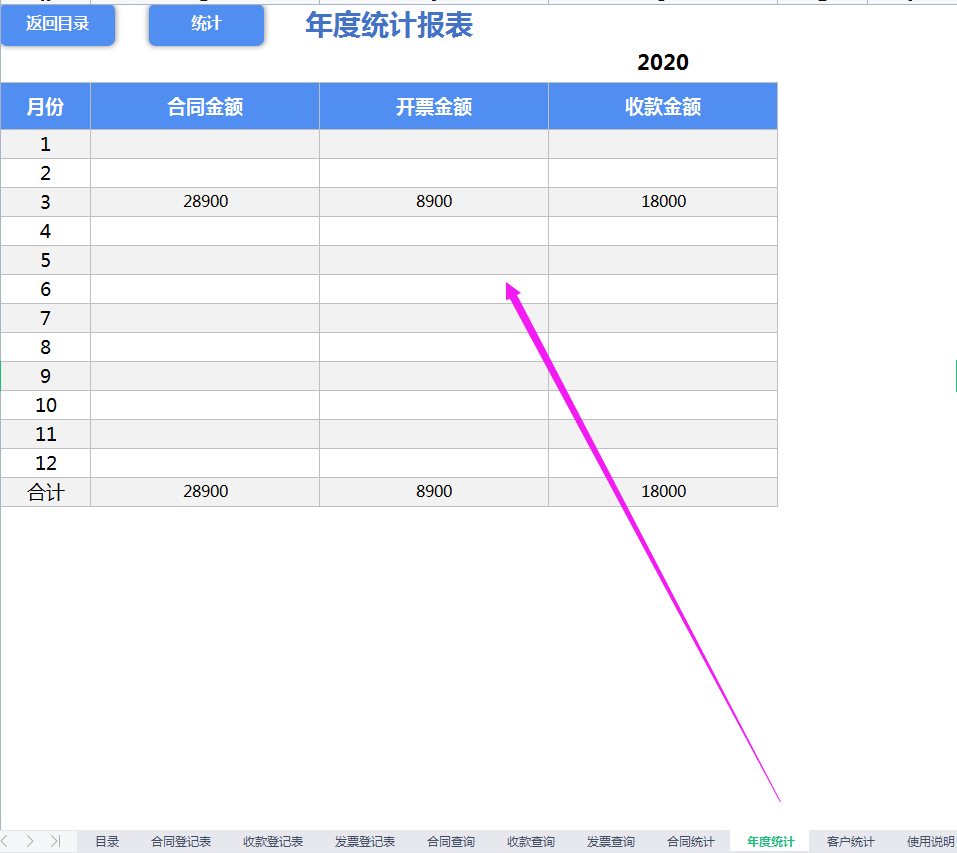Select the 28900 contract amount for month 3
Viewport: 957px width, 853px height.
click(x=204, y=201)
